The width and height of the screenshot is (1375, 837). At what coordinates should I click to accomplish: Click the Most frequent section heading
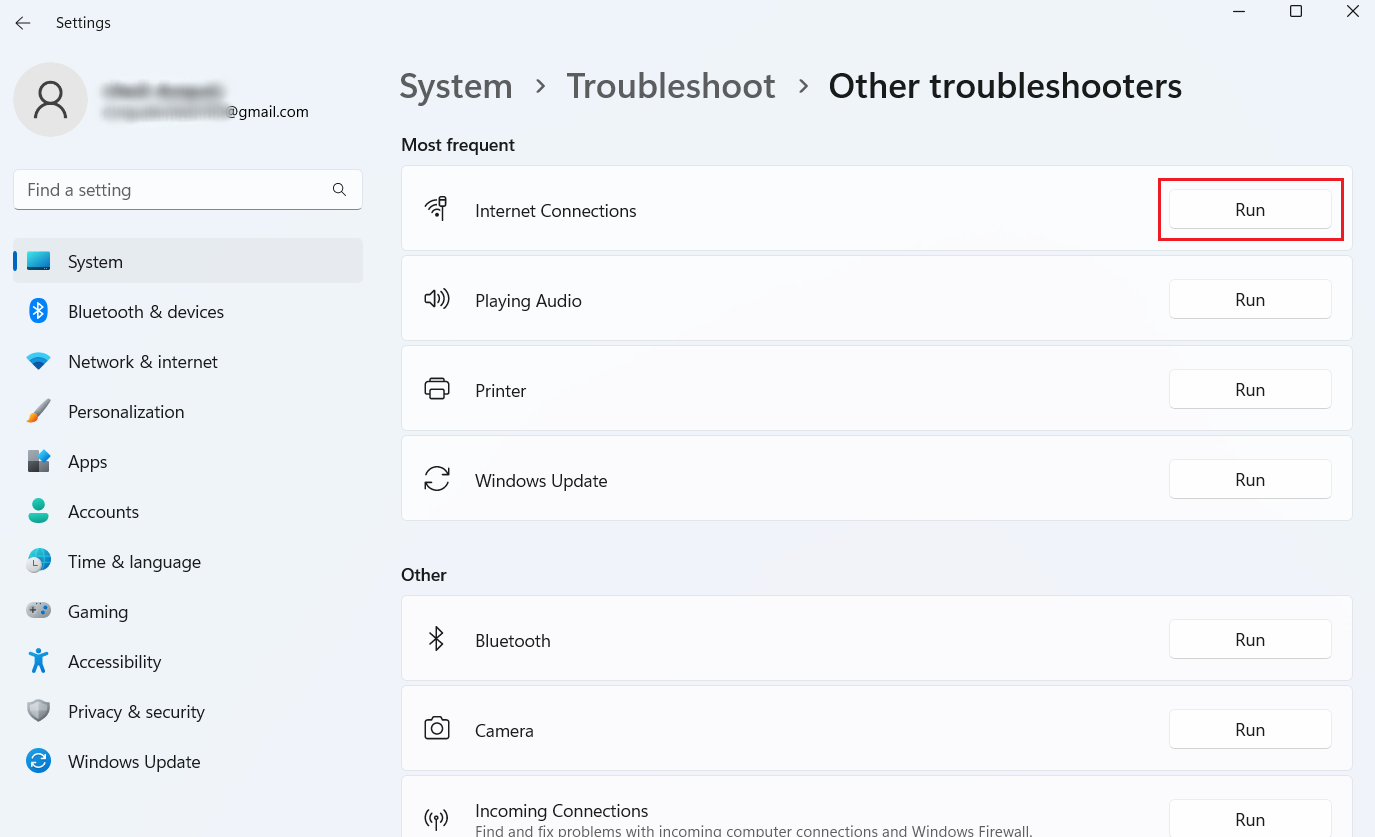pyautogui.click(x=458, y=145)
